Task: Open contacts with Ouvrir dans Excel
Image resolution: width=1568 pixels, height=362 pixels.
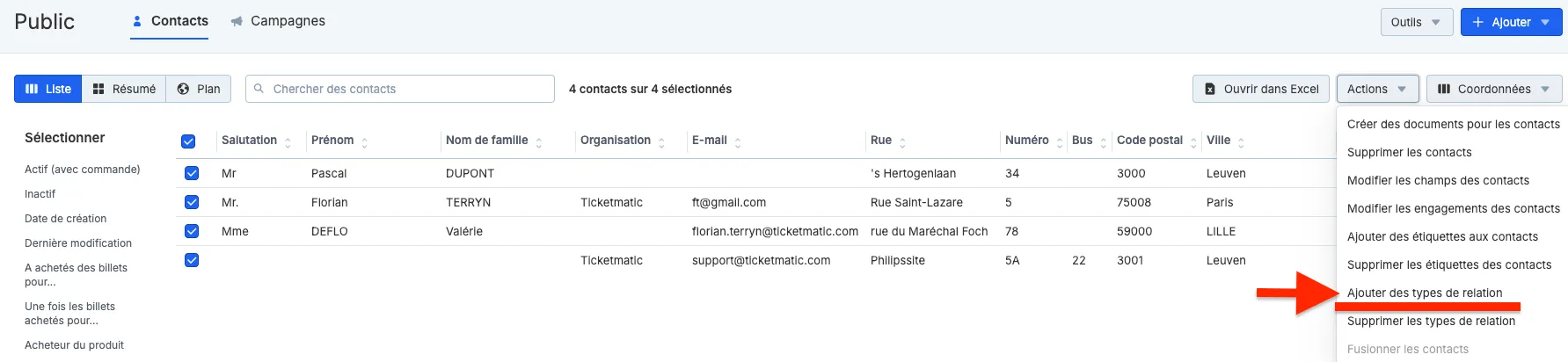Action: coord(1260,89)
